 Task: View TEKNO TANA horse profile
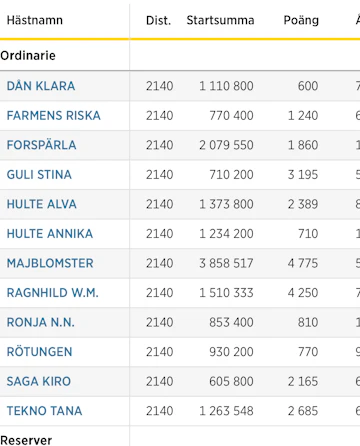[44, 411]
